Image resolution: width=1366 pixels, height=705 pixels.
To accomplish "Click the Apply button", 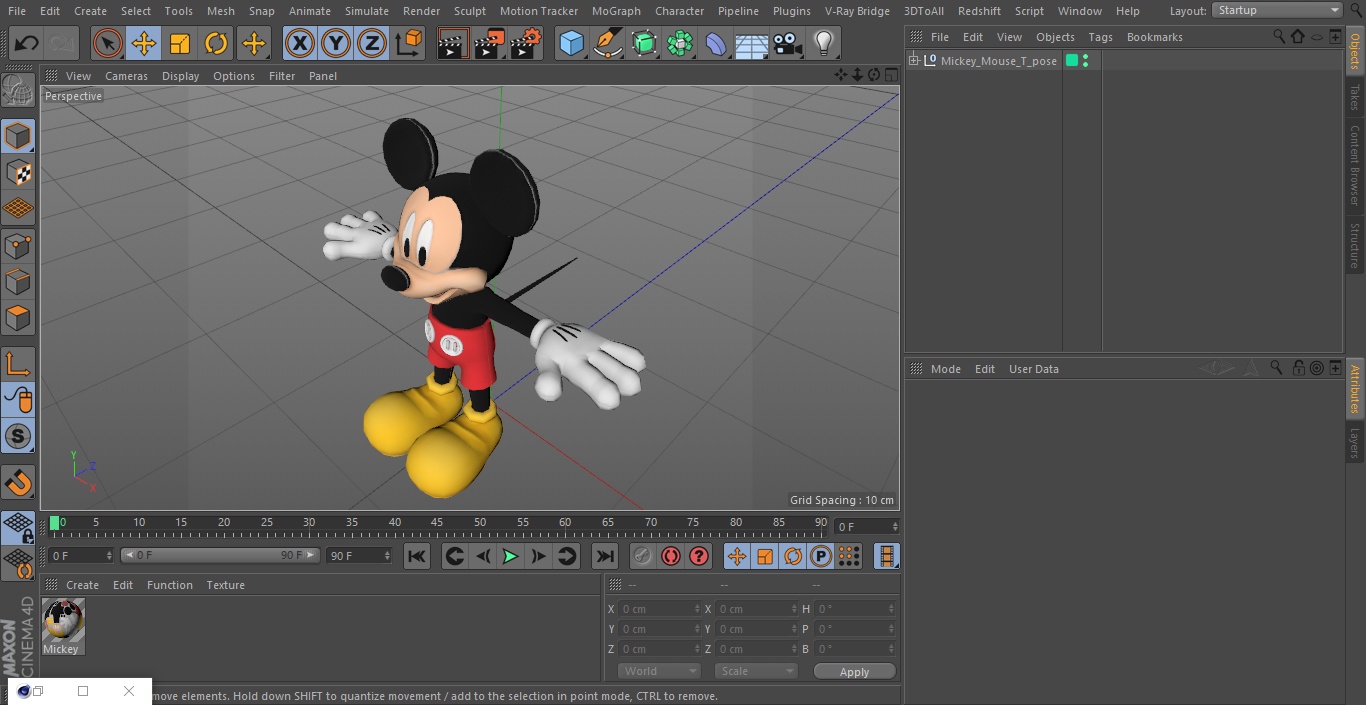I will coord(854,672).
